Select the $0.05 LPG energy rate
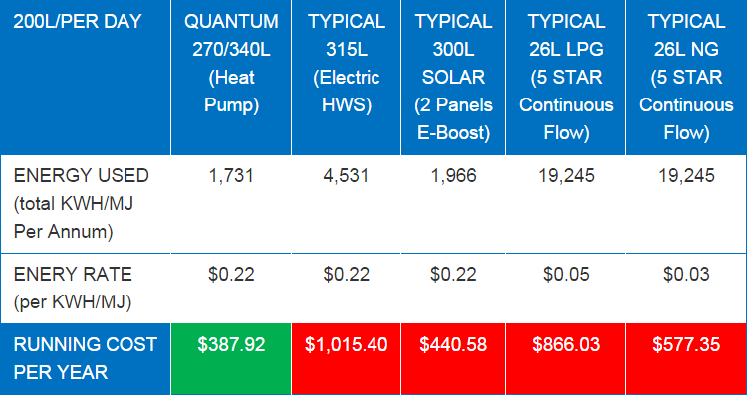Screen dimensions: 748x395 click(x=566, y=274)
